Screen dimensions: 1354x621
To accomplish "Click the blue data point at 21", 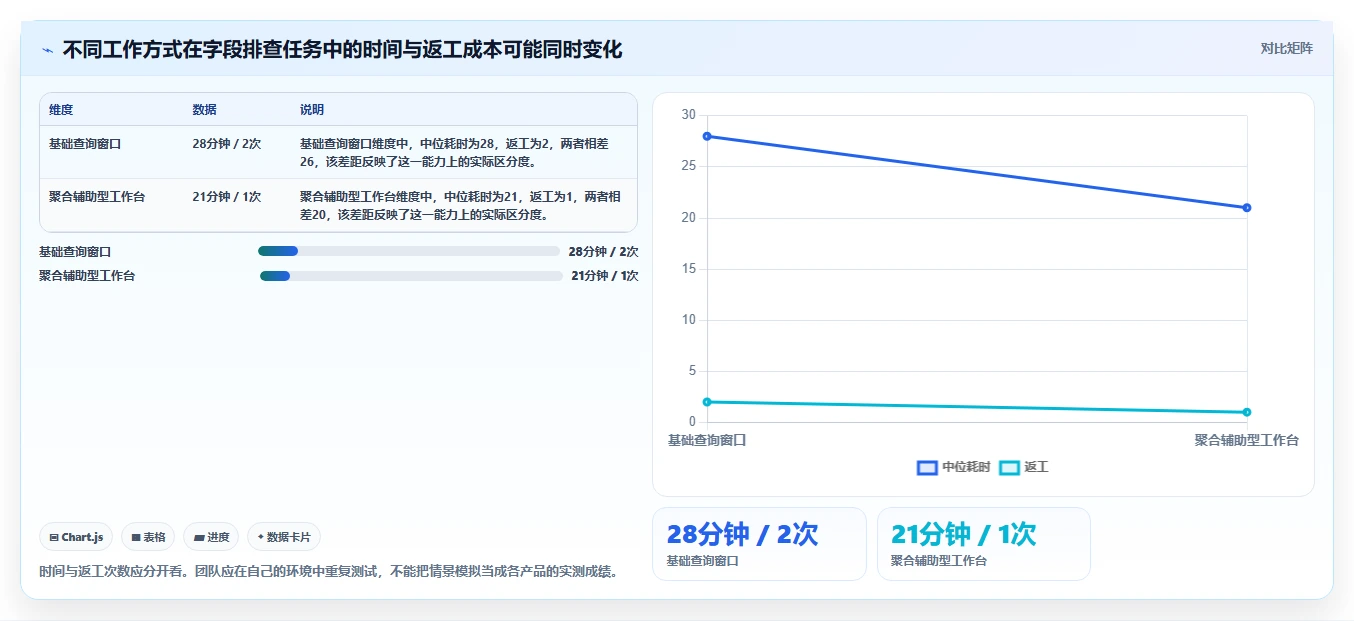I will click(x=1247, y=208).
